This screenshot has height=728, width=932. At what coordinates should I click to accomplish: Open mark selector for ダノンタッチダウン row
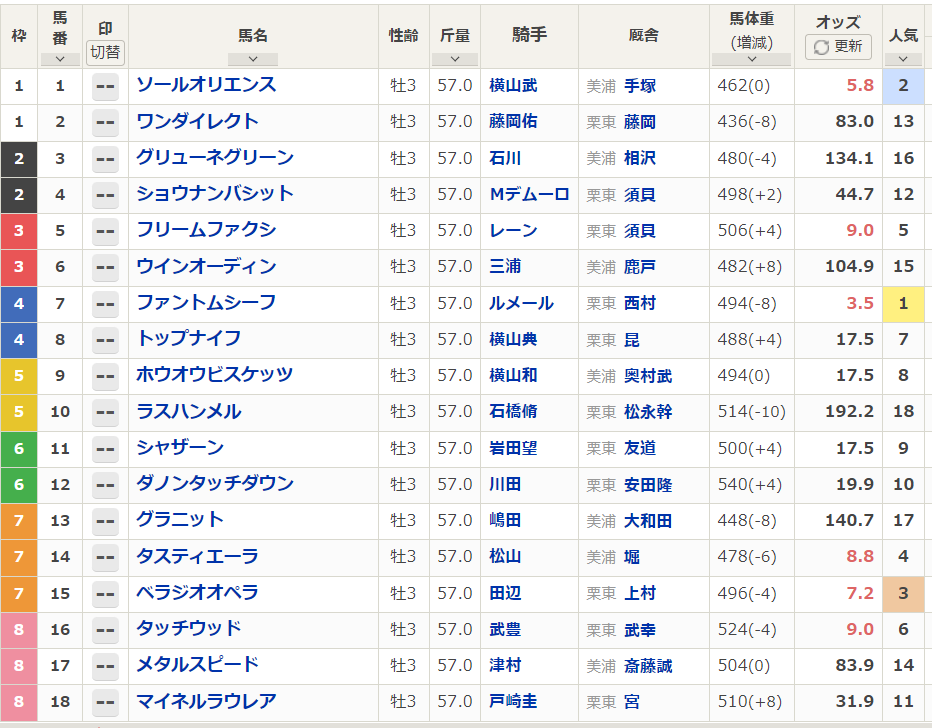[105, 486]
